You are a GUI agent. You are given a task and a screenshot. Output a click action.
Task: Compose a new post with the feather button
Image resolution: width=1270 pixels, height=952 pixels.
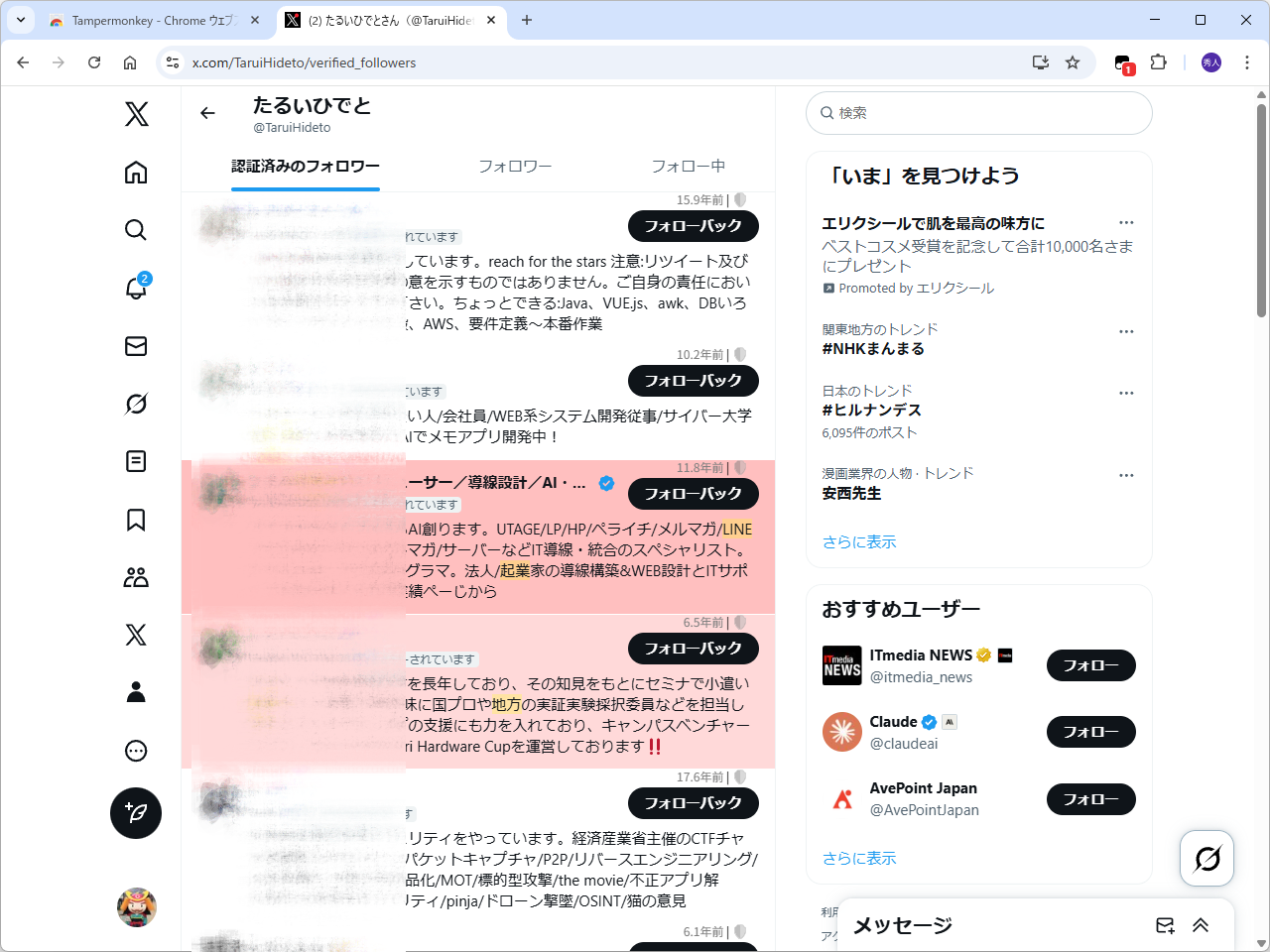tap(135, 812)
